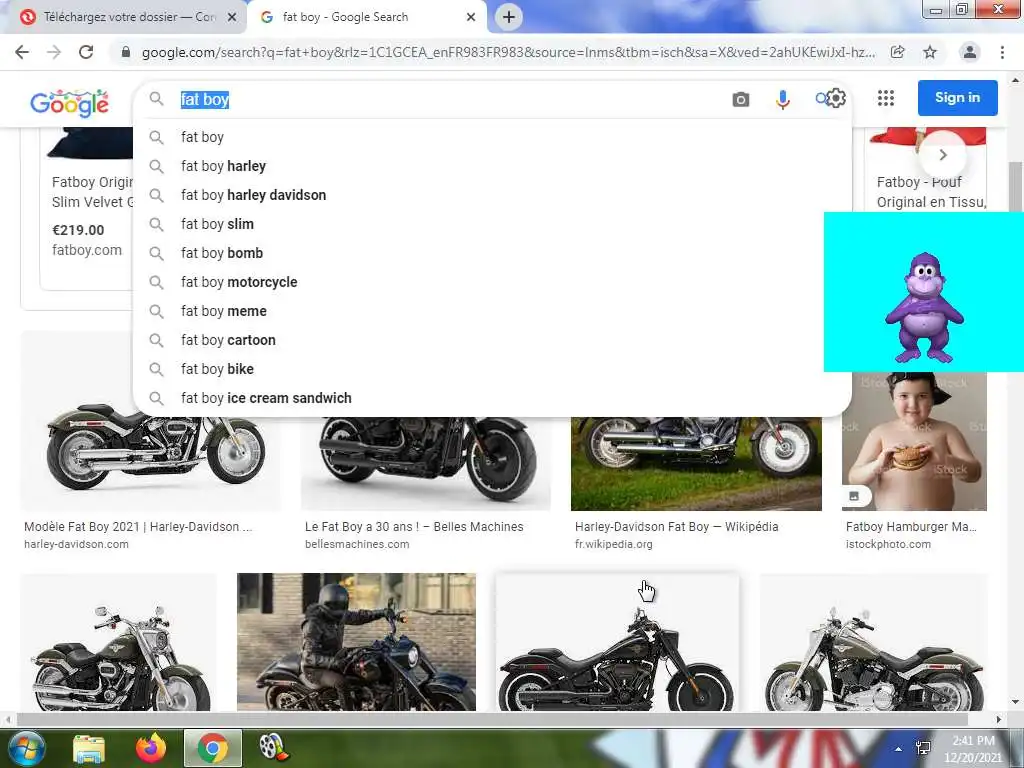The image size is (1024, 768).
Task: Choose suggestion 'fat boy cartoon'
Action: pyautogui.click(x=492, y=340)
